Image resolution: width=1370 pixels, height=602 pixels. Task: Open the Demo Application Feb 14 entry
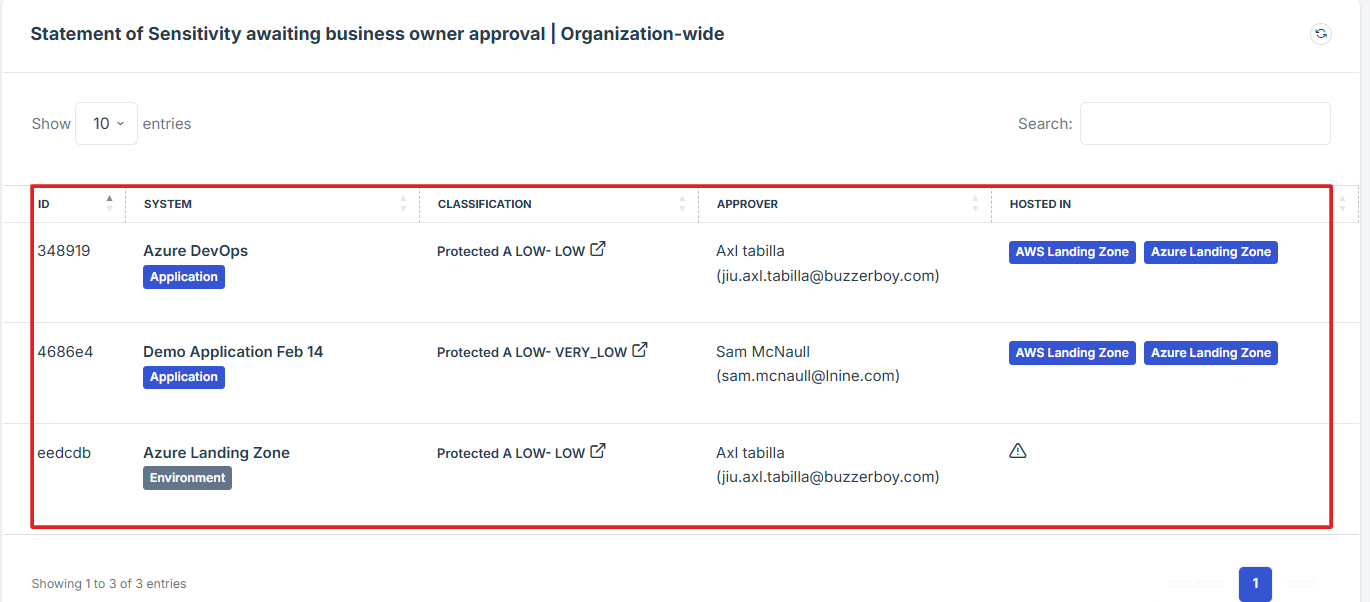tap(233, 352)
